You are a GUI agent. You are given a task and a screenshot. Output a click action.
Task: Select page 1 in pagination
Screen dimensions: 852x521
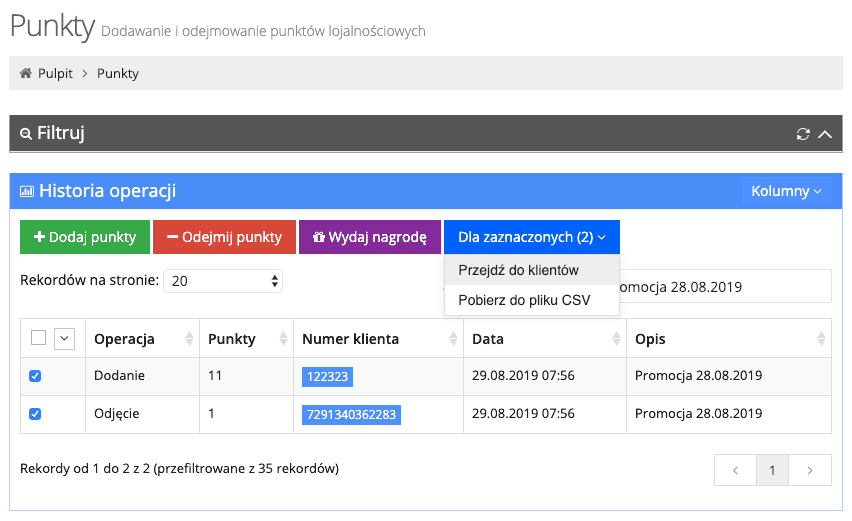772,470
